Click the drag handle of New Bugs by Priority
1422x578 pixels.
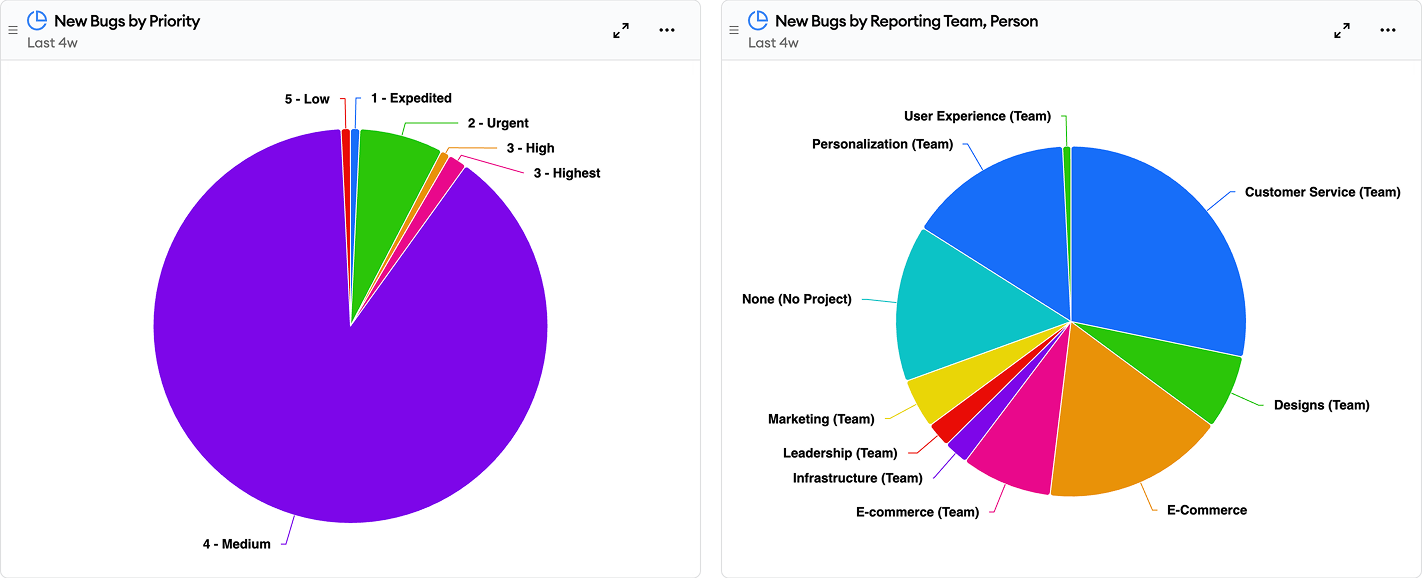point(13,30)
